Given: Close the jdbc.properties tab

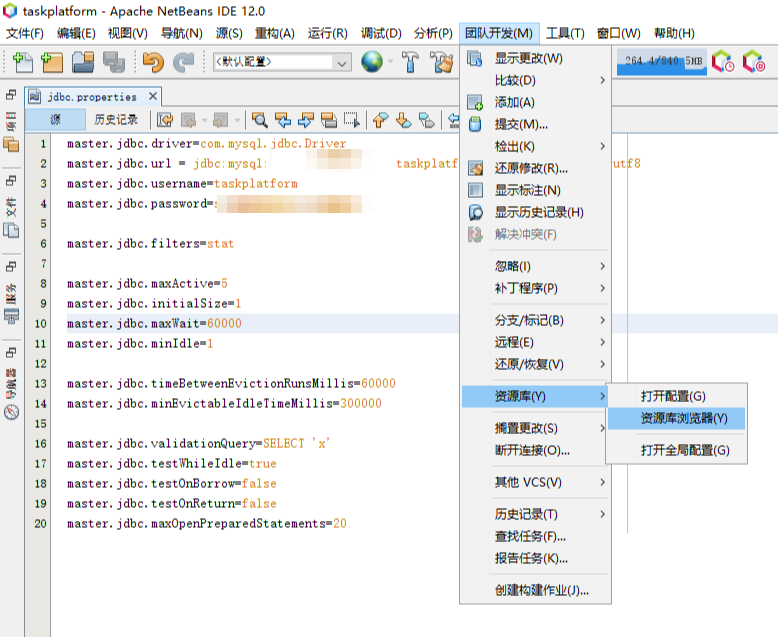Looking at the screenshot, I should coord(153,96).
